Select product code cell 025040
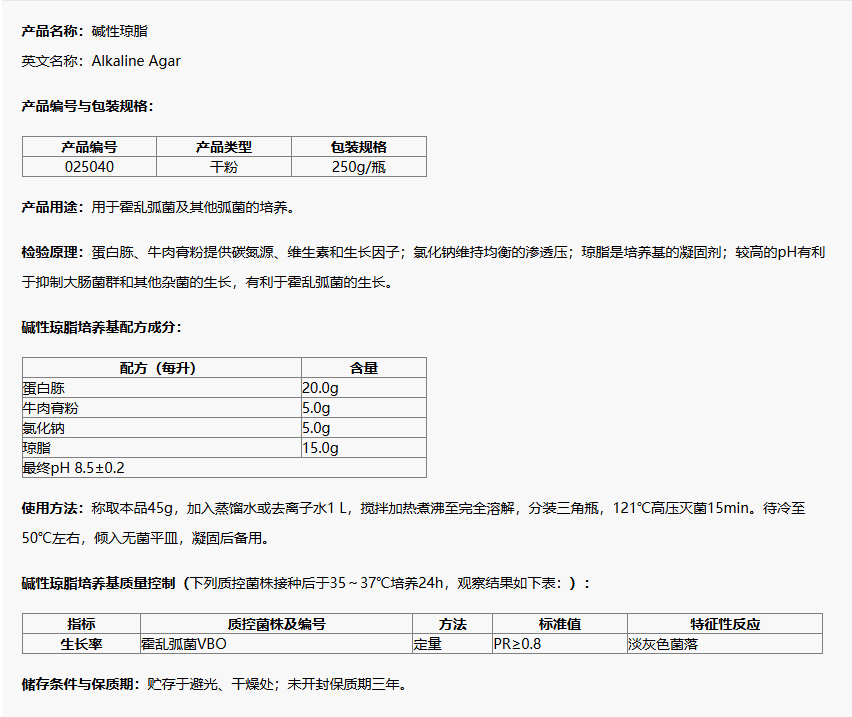Viewport: 852px width, 717px height. [89, 167]
